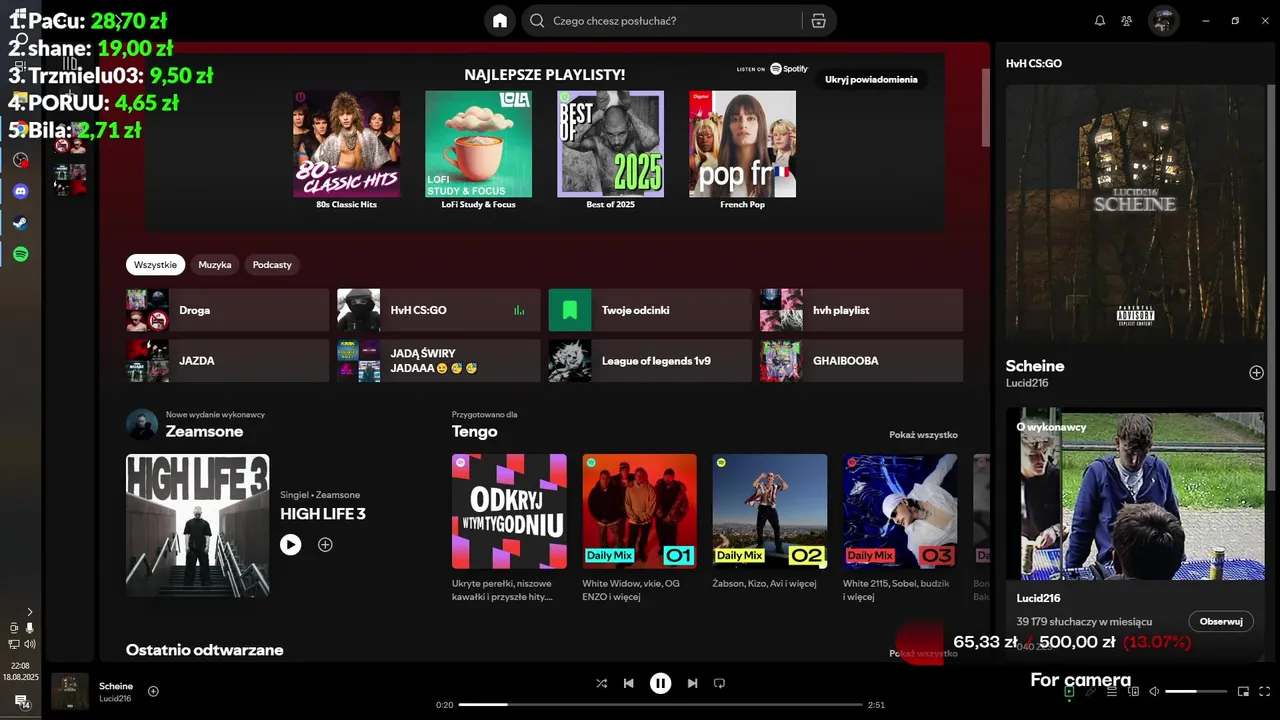Open Windows notification center with 14 badge

coord(21,702)
